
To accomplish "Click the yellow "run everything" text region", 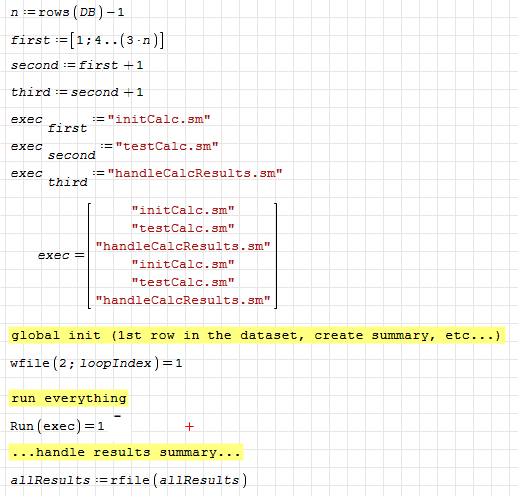I will tap(69, 398).
